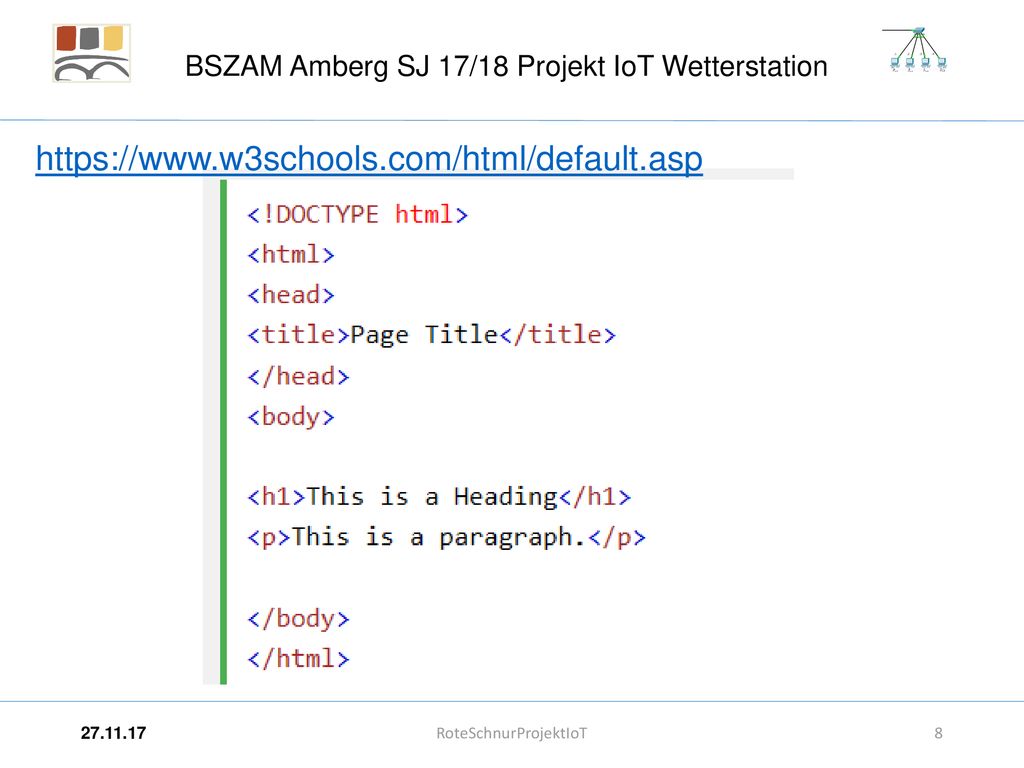Open the w3schools HTML tutorial link
Screen dimensions: 1024x768
(x=369, y=159)
